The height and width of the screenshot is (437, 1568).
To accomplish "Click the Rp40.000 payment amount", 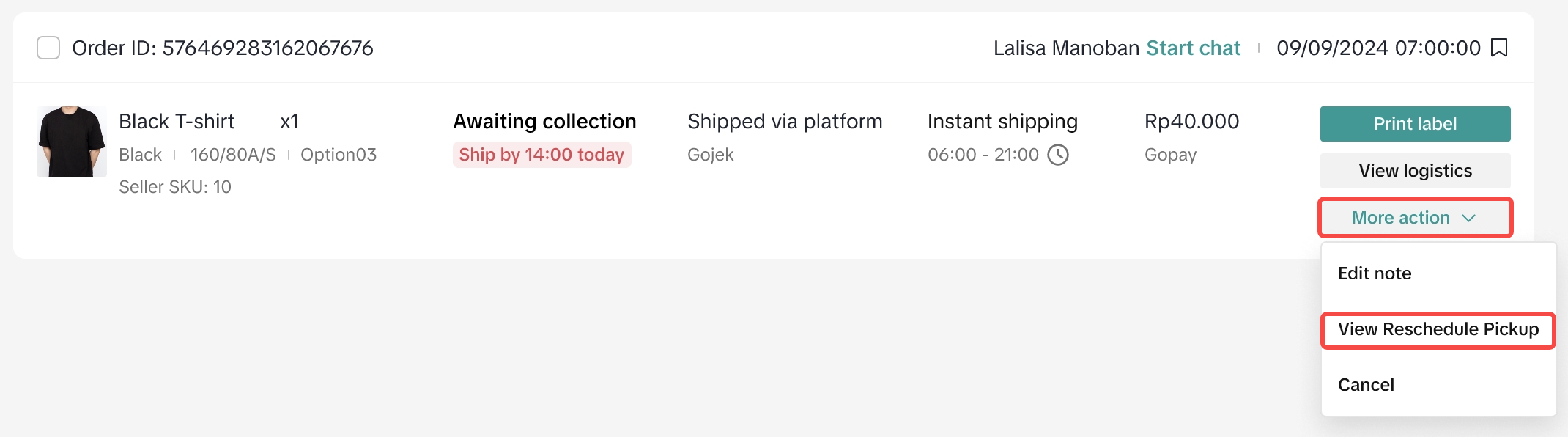I will [1191, 121].
